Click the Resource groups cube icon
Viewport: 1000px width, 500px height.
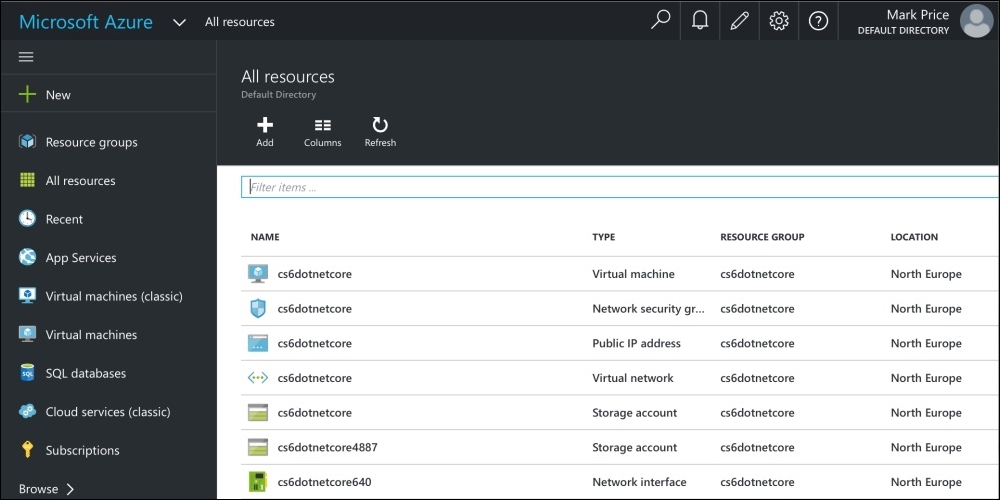(x=27, y=142)
